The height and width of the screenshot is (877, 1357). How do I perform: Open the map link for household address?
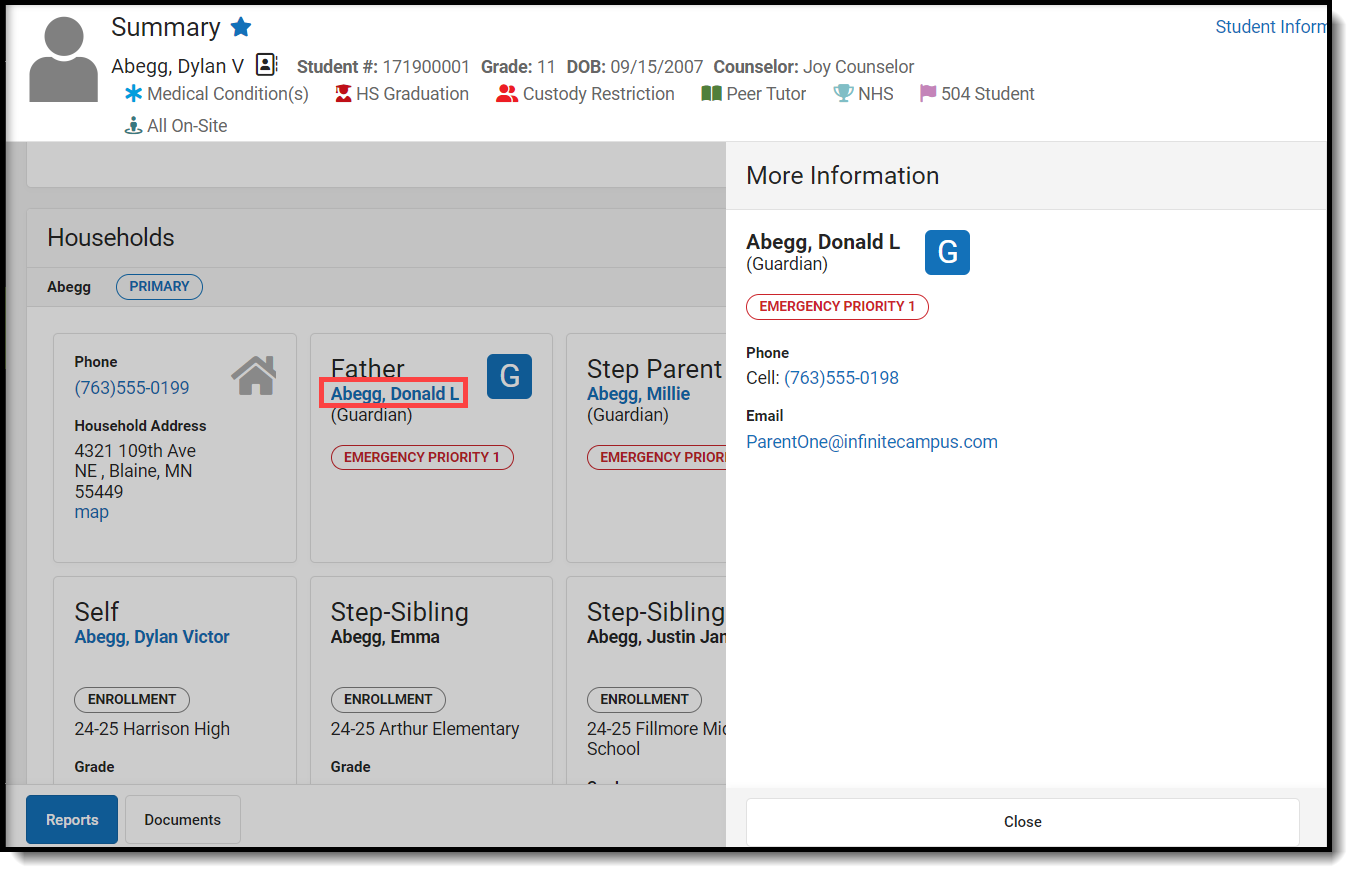tap(92, 512)
